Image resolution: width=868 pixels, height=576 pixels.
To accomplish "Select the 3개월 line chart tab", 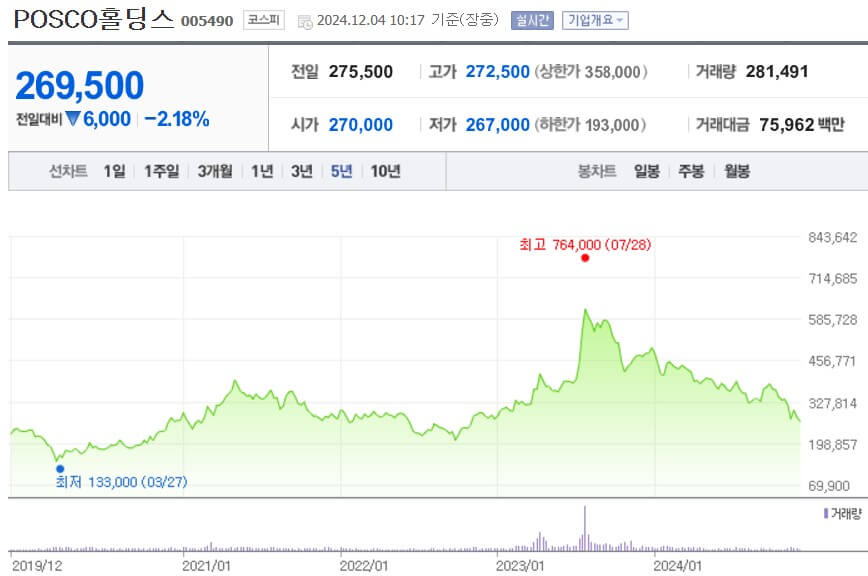I will [215, 171].
